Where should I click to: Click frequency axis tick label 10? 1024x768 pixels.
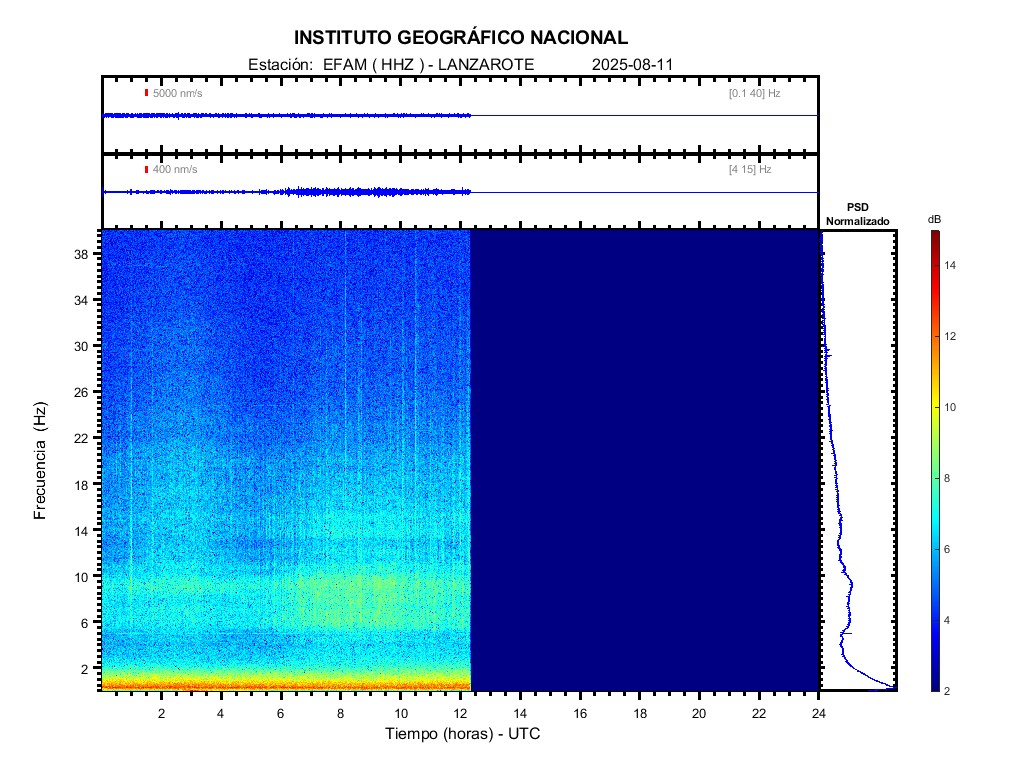tap(81, 577)
